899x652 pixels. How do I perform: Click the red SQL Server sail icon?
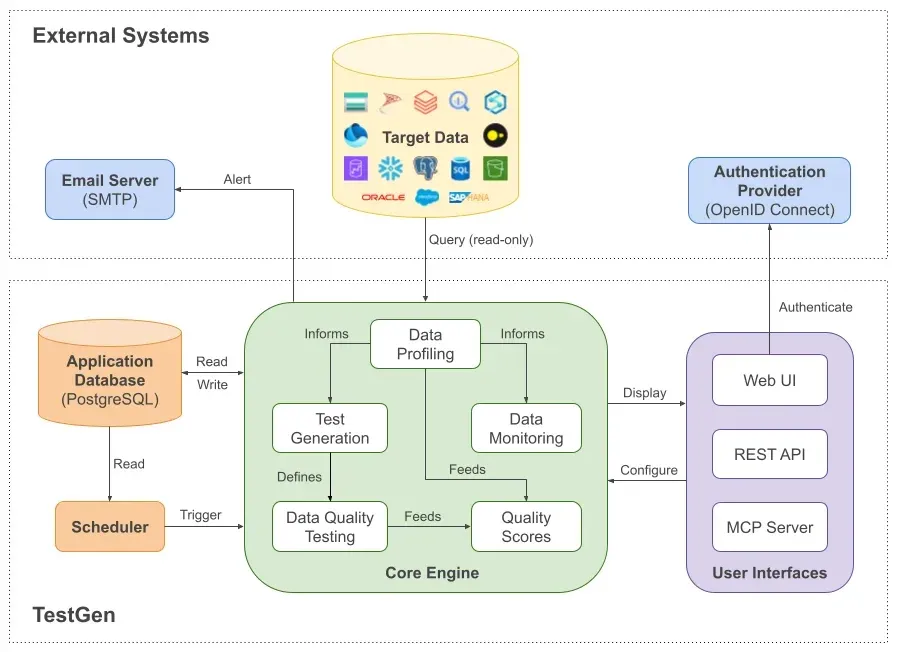click(x=390, y=102)
